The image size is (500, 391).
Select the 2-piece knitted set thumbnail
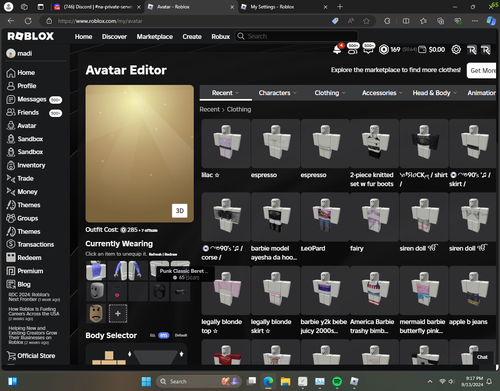pyautogui.click(x=374, y=143)
